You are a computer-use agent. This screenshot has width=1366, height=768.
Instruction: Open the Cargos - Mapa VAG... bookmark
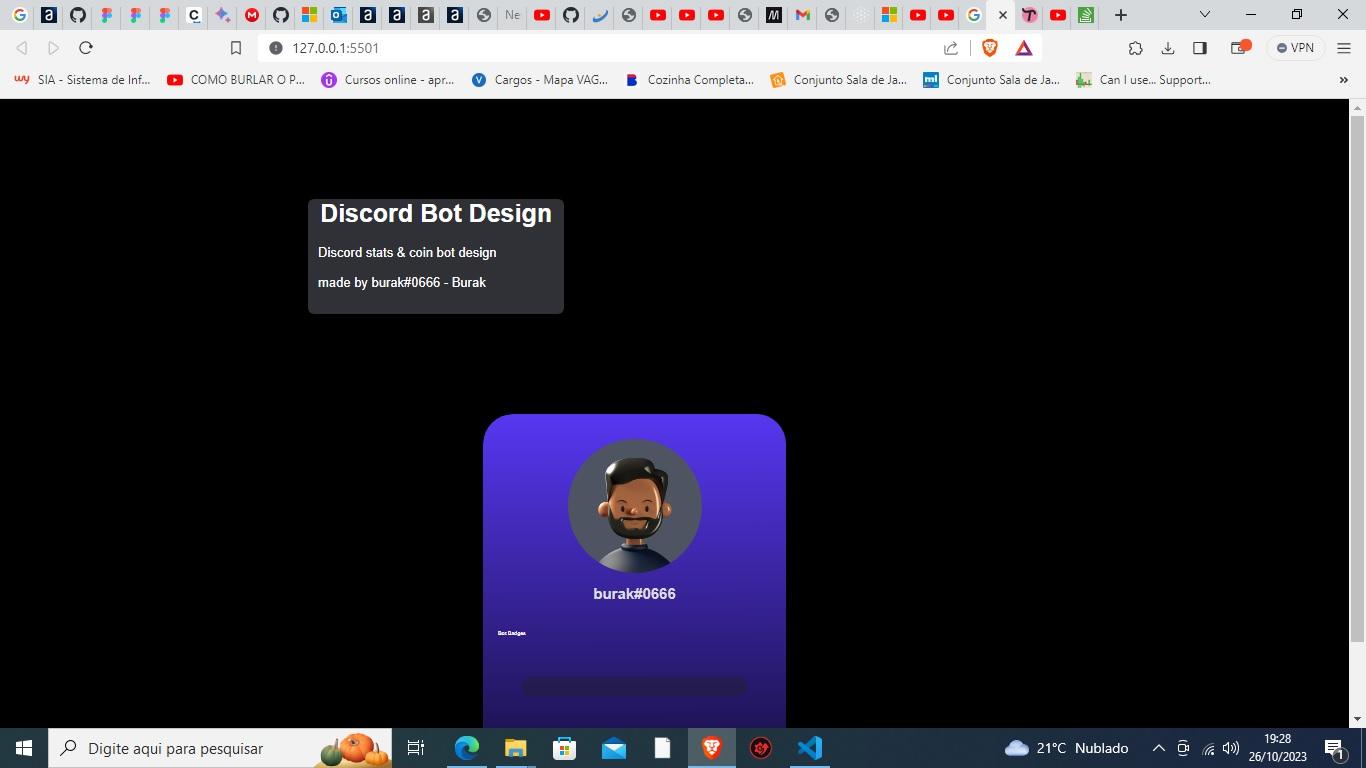point(539,80)
